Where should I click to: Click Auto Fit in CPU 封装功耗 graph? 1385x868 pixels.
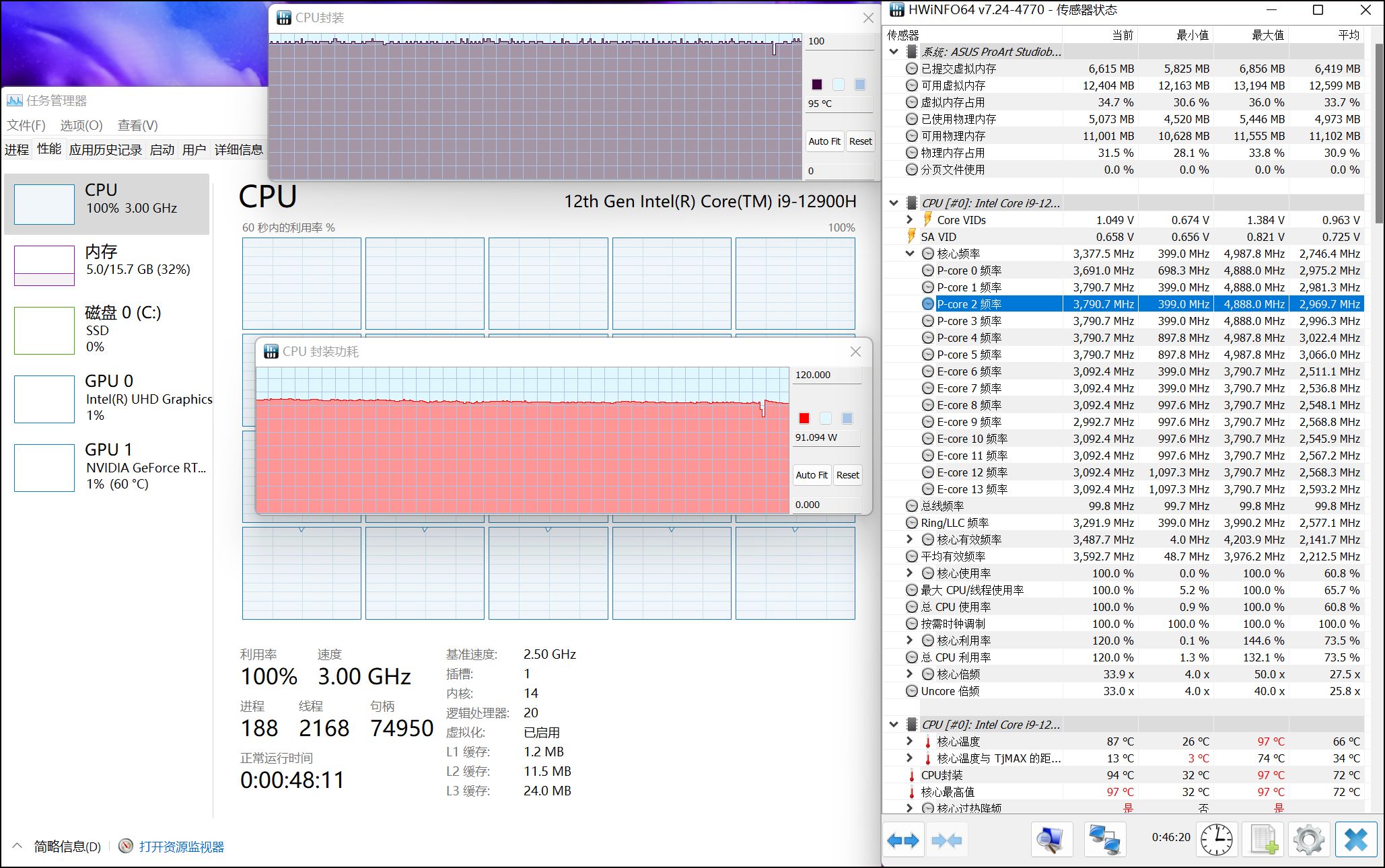pos(812,475)
